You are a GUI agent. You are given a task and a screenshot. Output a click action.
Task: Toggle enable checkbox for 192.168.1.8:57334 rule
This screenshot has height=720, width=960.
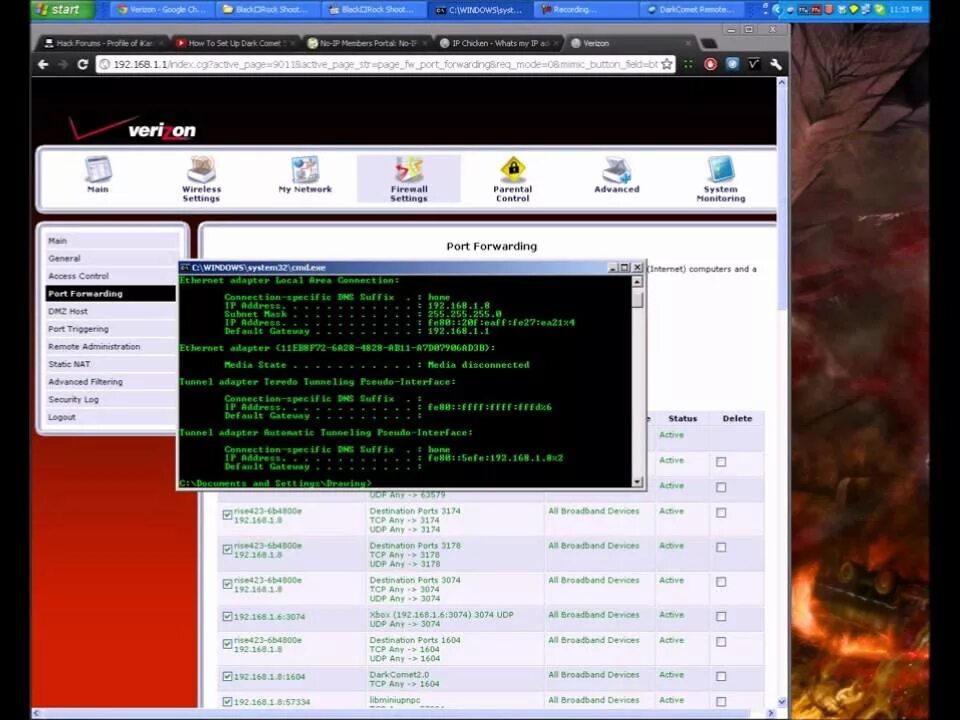pyautogui.click(x=227, y=702)
